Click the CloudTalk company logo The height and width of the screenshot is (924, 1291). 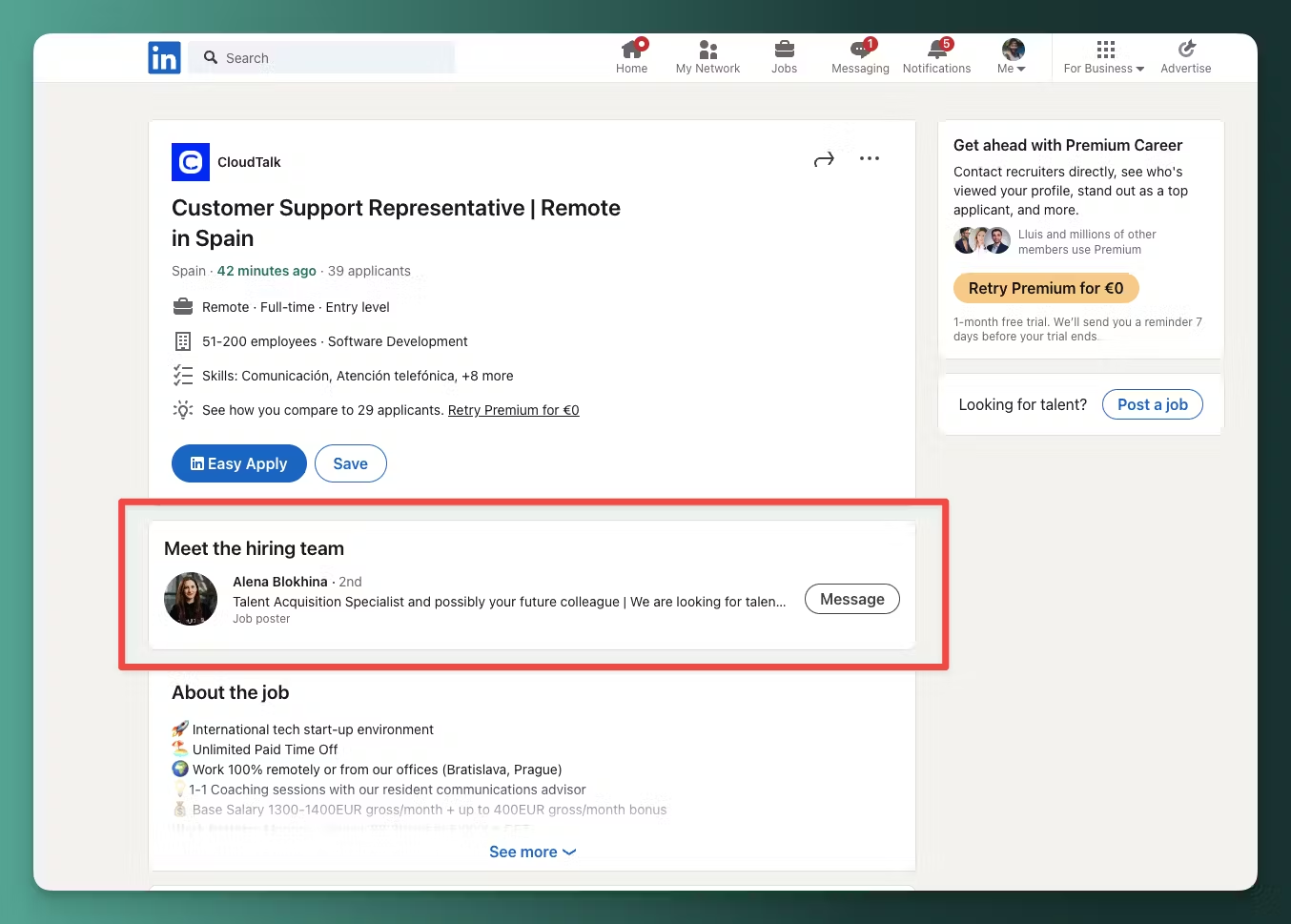(190, 162)
